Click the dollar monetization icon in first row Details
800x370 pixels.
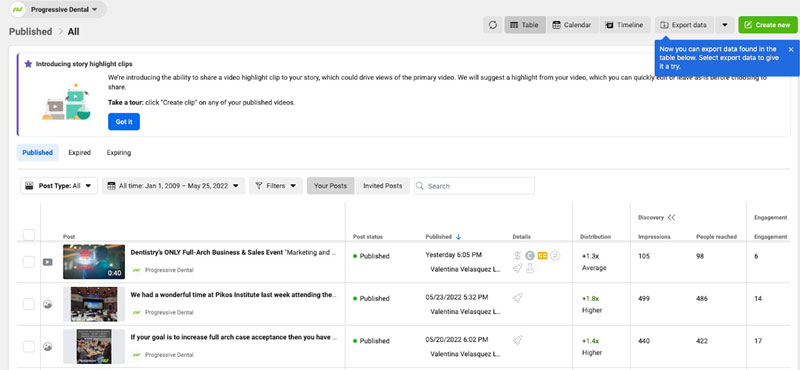pyautogui.click(x=517, y=256)
